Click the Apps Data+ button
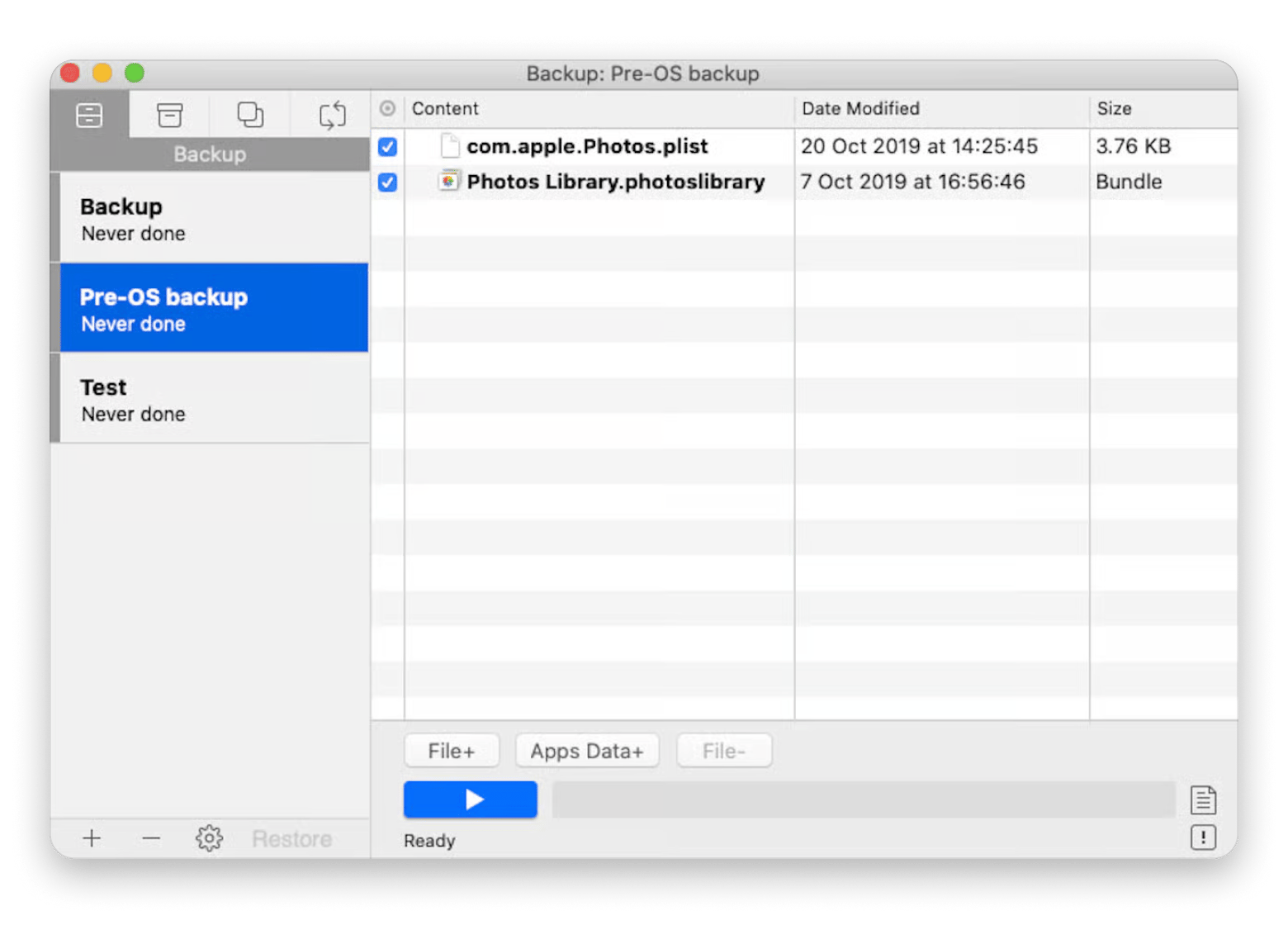The height and width of the screenshot is (925, 1288). (587, 751)
